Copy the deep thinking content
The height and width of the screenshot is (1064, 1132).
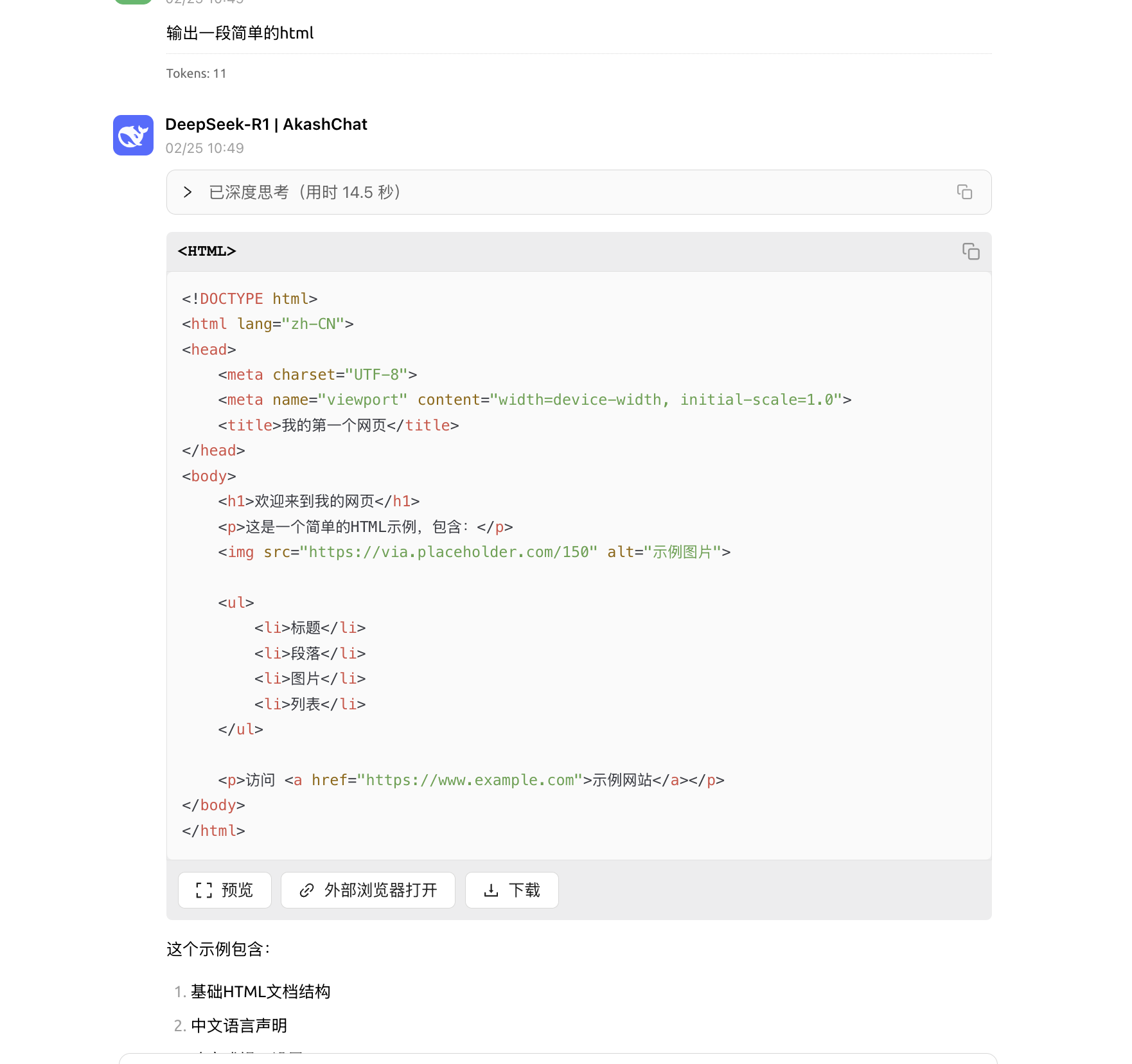tap(964, 192)
